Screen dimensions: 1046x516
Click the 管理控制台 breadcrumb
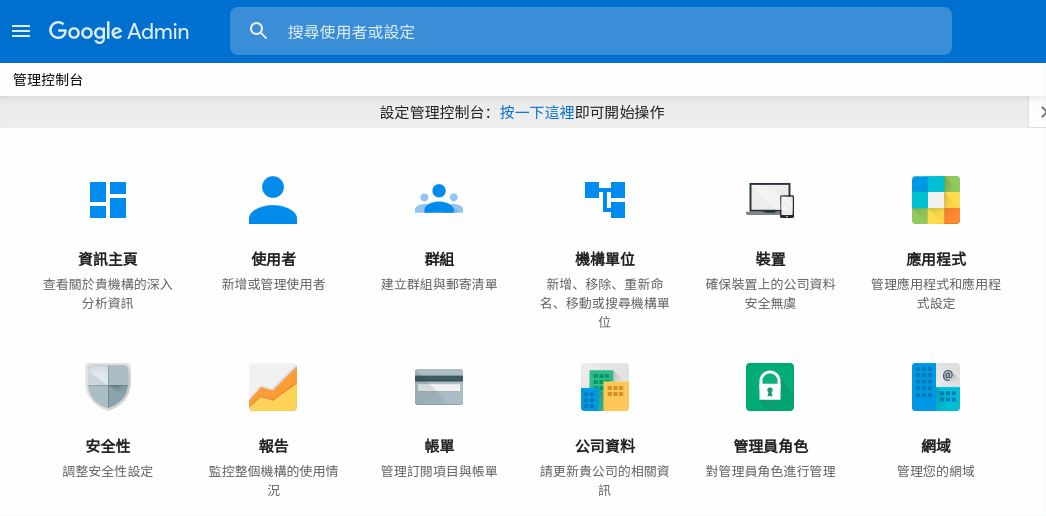pyautogui.click(x=48, y=81)
